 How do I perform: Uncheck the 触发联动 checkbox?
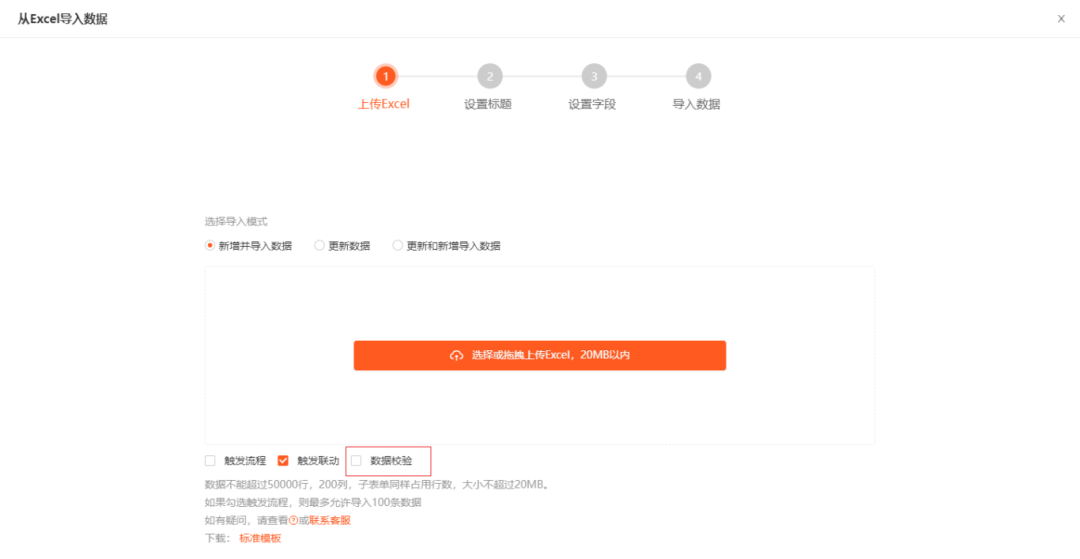283,461
